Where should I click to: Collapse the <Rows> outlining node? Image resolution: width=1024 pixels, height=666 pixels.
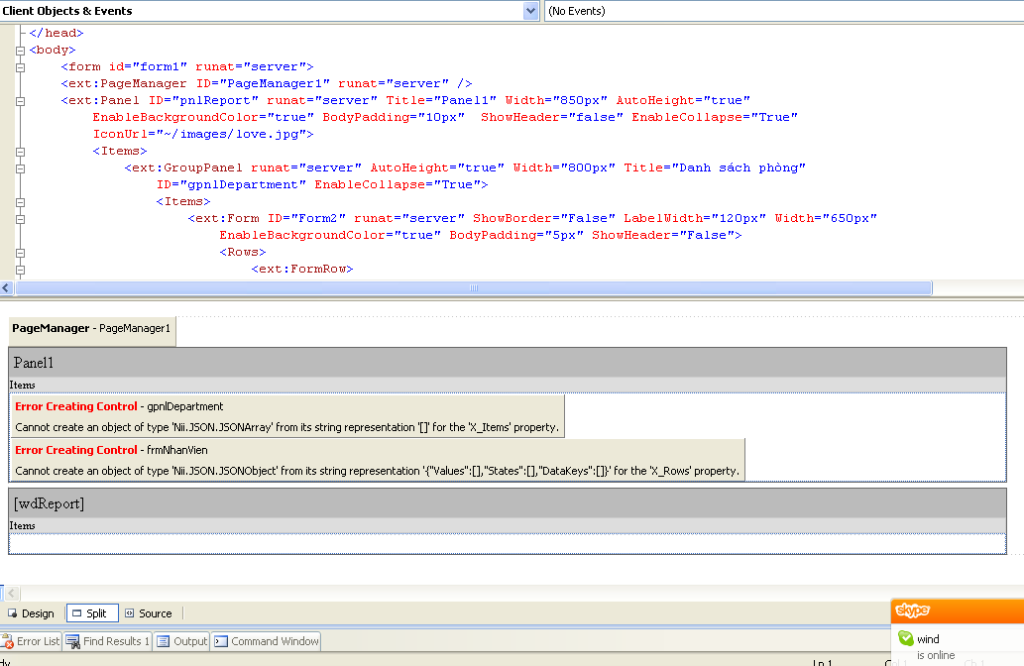coord(20,253)
